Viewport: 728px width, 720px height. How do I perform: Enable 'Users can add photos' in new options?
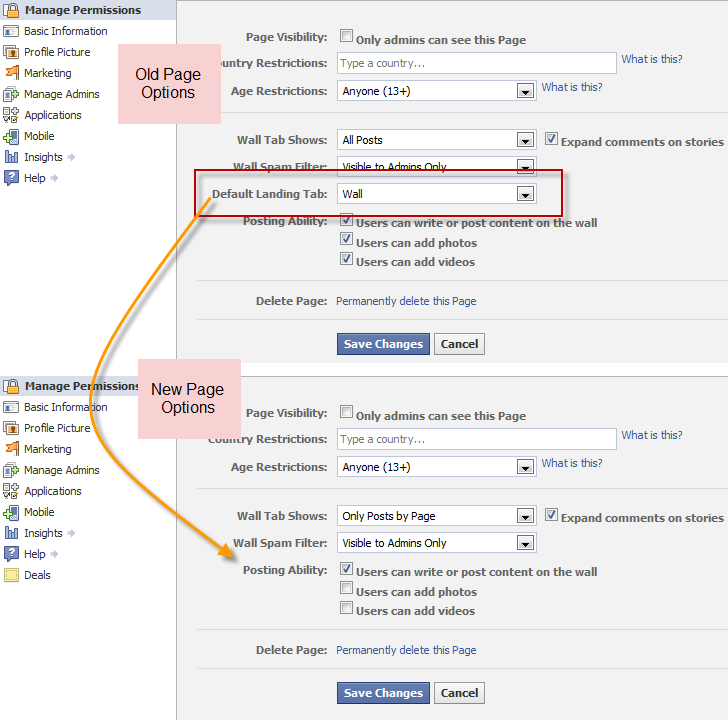point(346,588)
